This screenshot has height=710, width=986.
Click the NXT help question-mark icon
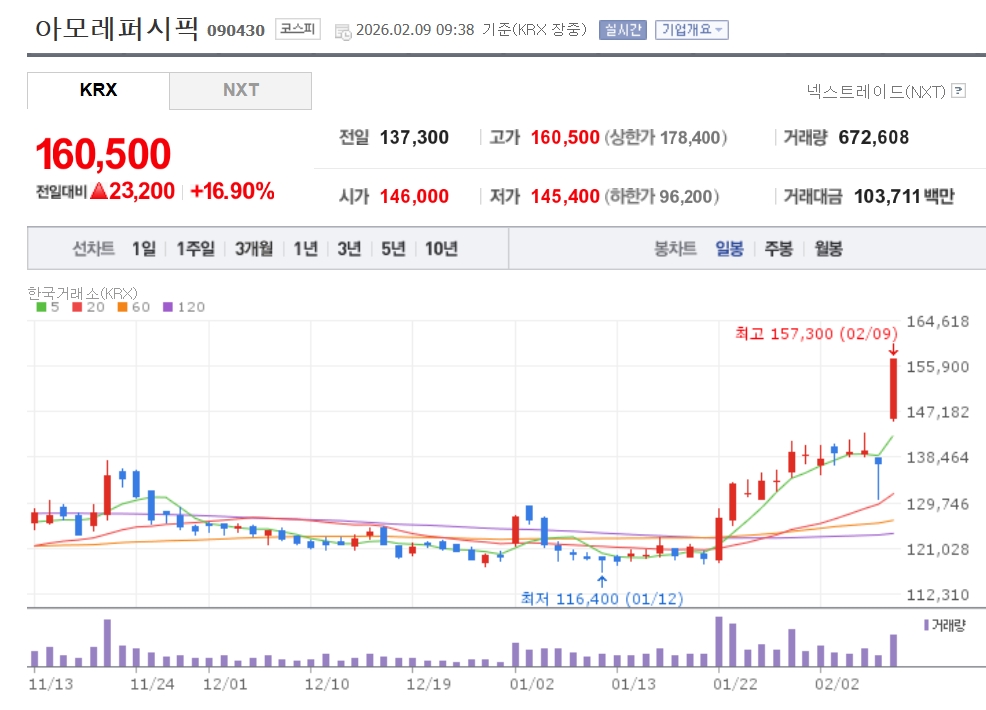[x=959, y=91]
